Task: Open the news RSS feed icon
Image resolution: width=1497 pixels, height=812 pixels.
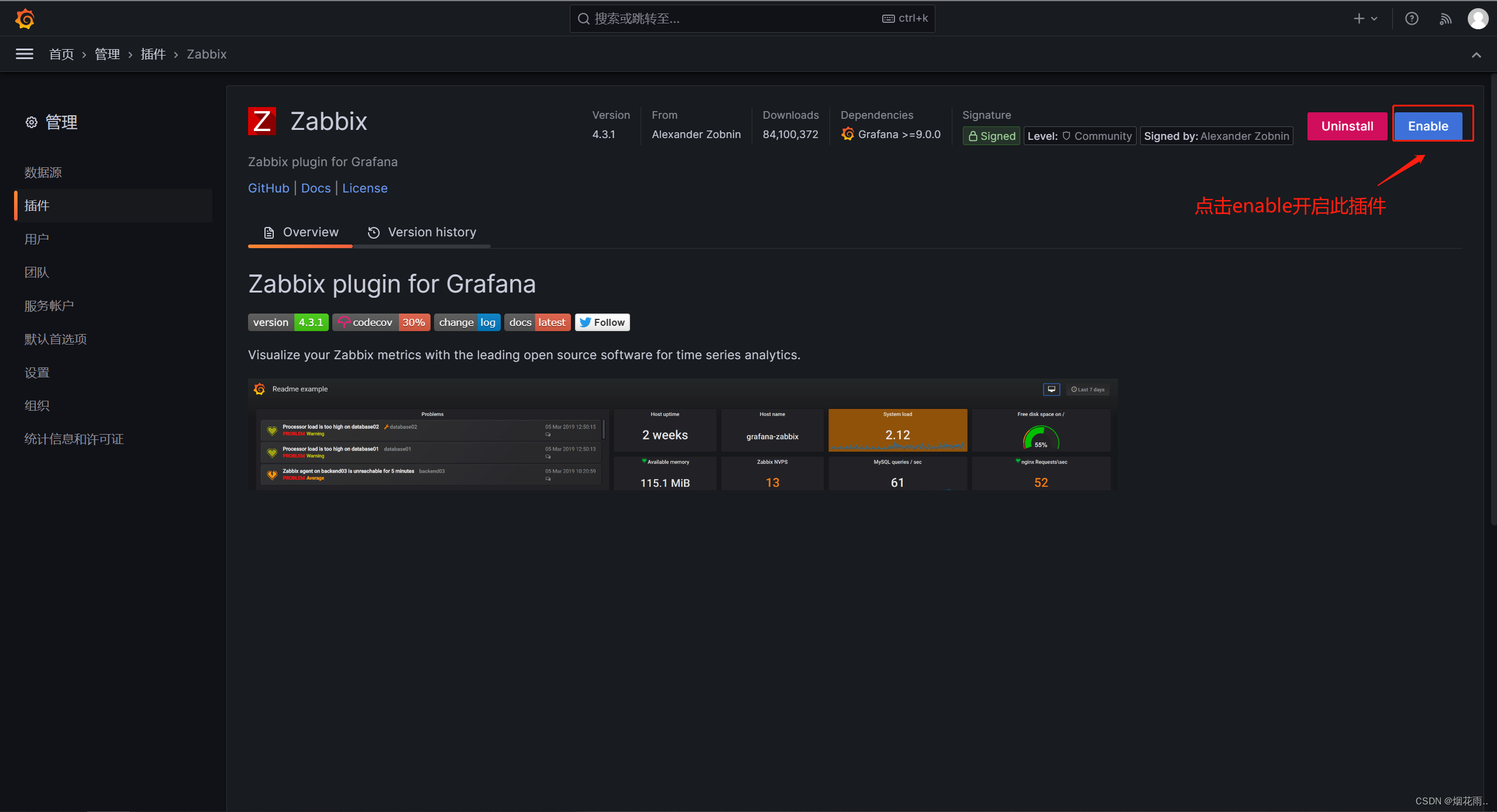Action: coord(1446,19)
